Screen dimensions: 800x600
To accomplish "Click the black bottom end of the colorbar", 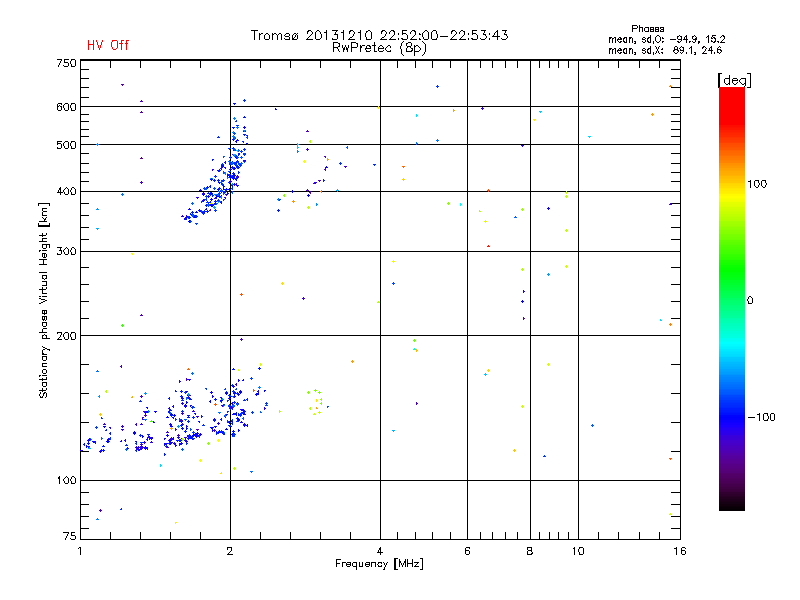I will click(x=732, y=503).
